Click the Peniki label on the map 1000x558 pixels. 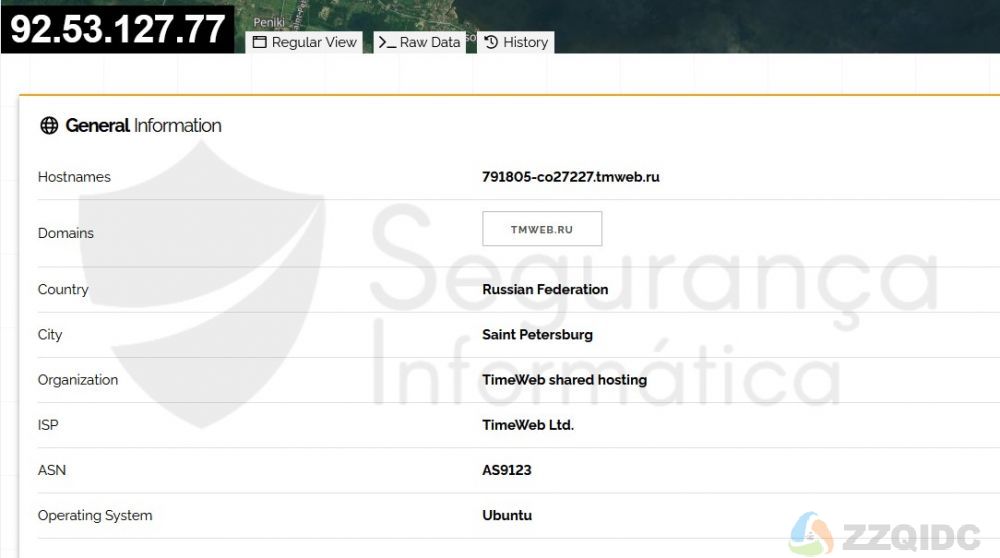click(x=269, y=22)
